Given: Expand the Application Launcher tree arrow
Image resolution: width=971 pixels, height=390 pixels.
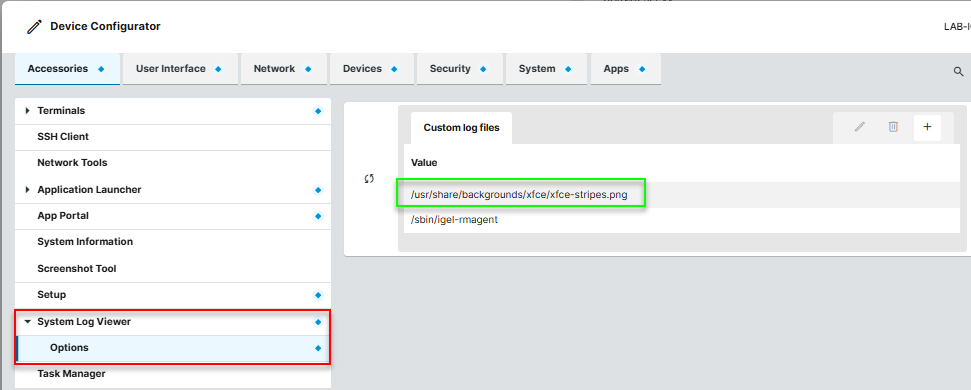Looking at the screenshot, I should click(x=27, y=190).
